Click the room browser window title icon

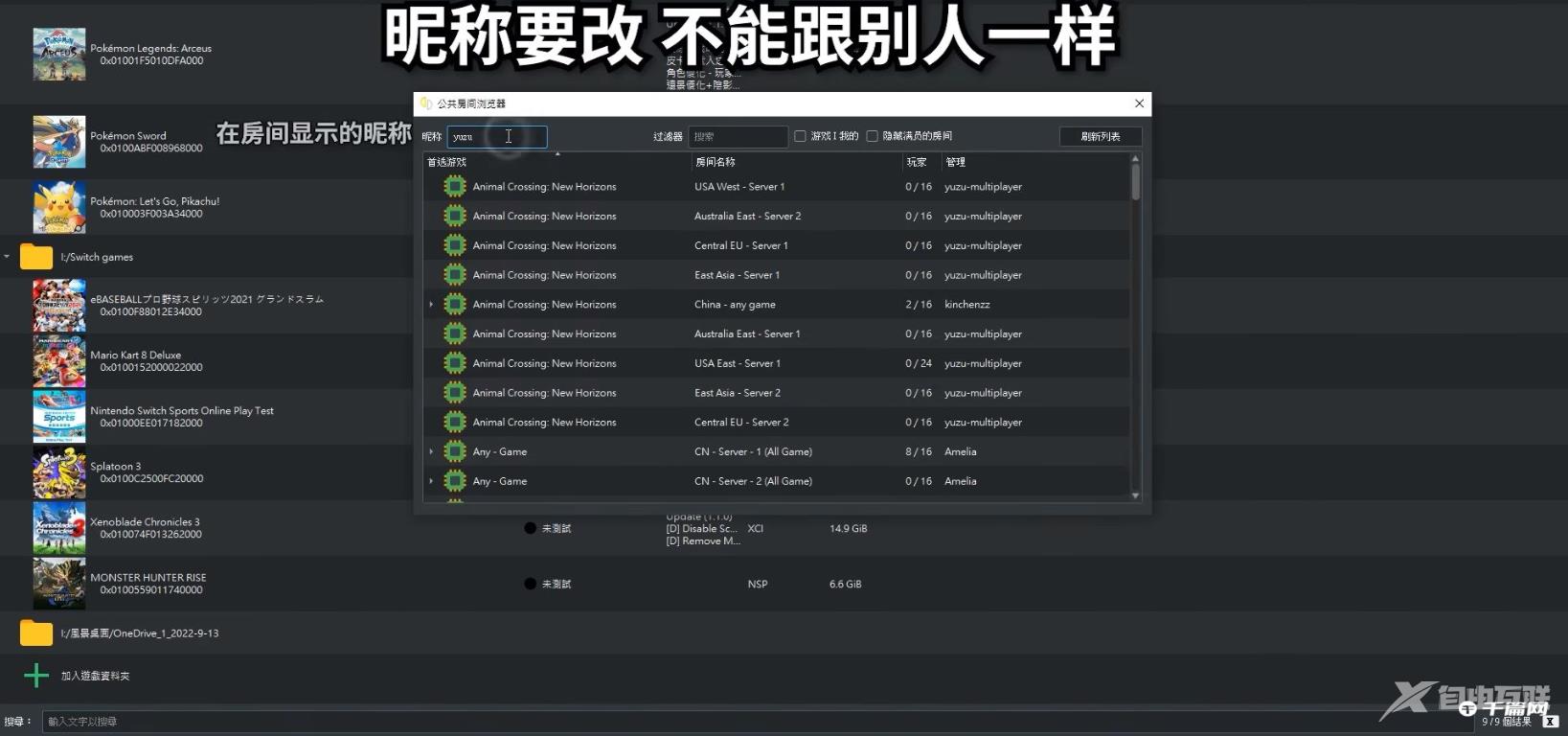click(426, 103)
